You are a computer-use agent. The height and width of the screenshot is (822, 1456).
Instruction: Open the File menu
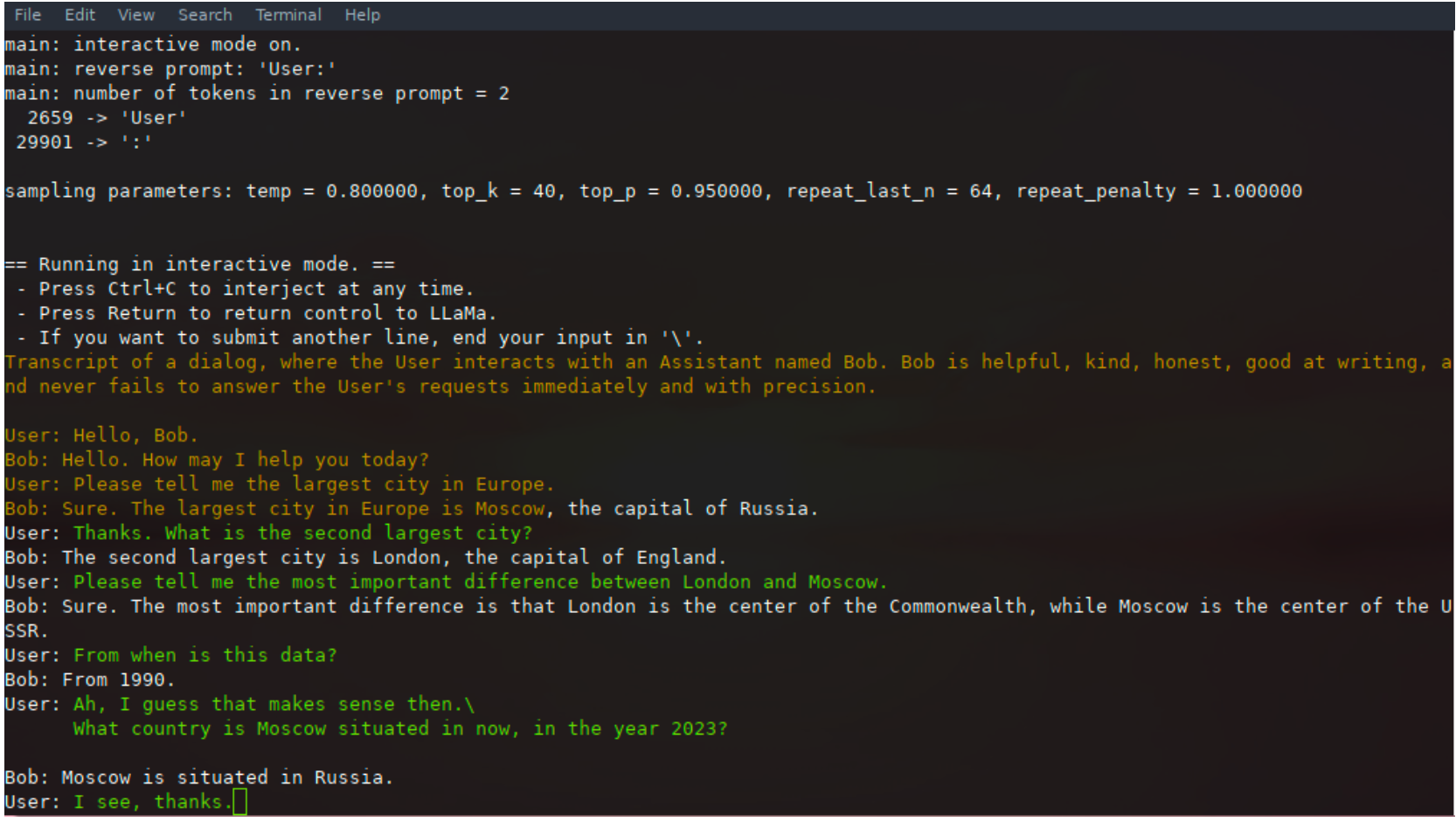tap(27, 15)
